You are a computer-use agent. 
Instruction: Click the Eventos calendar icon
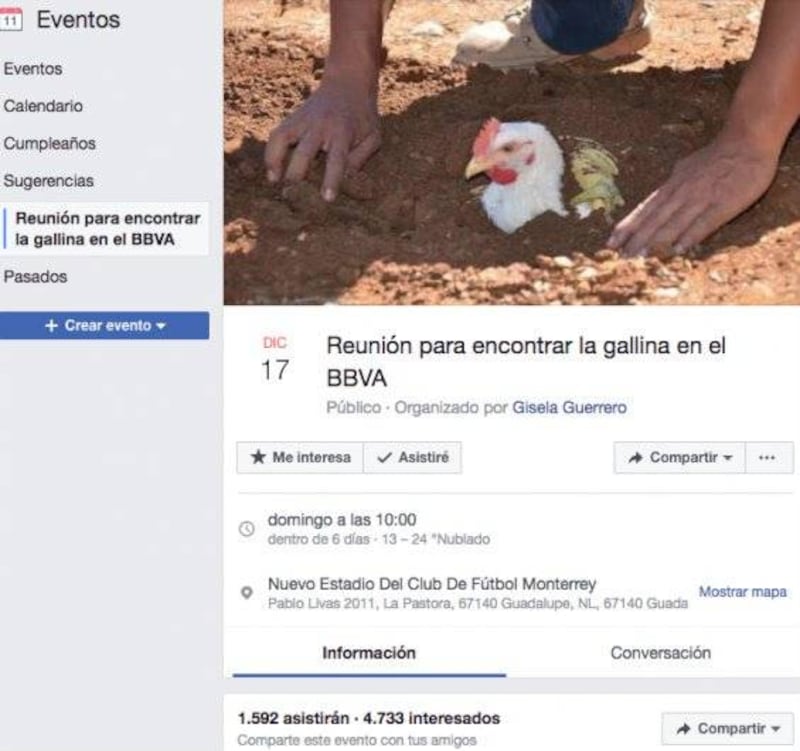(10, 19)
